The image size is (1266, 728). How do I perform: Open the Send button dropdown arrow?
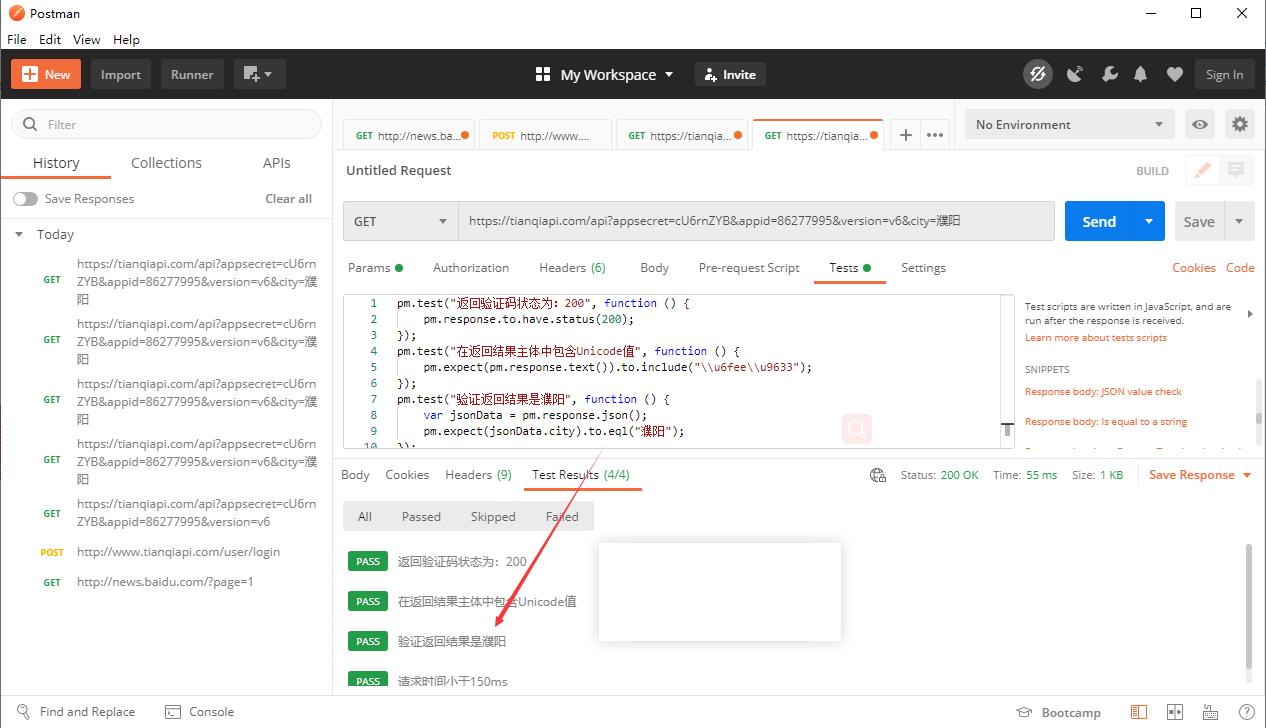[x=1149, y=221]
